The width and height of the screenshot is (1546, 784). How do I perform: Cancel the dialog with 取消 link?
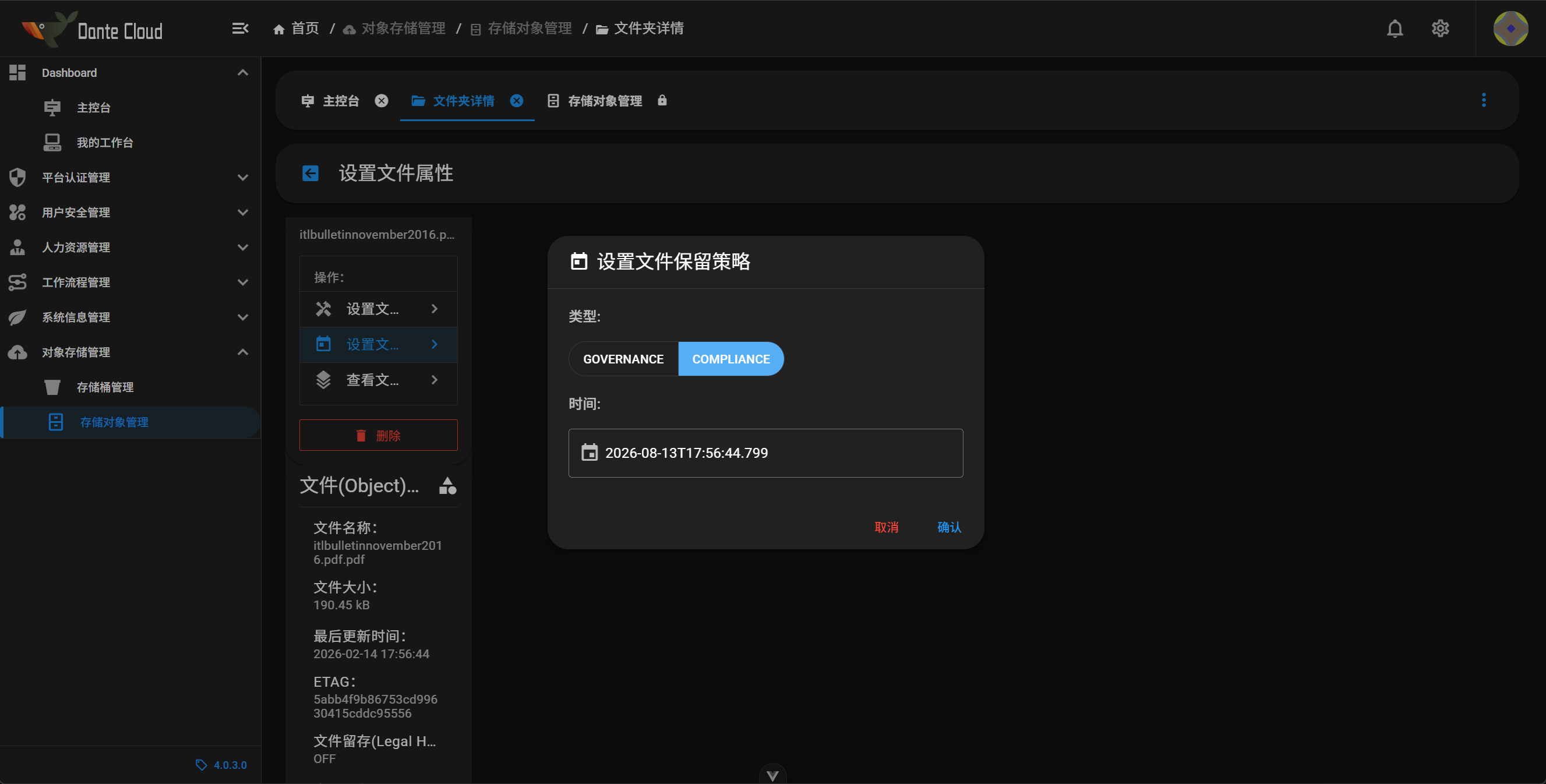click(x=887, y=527)
